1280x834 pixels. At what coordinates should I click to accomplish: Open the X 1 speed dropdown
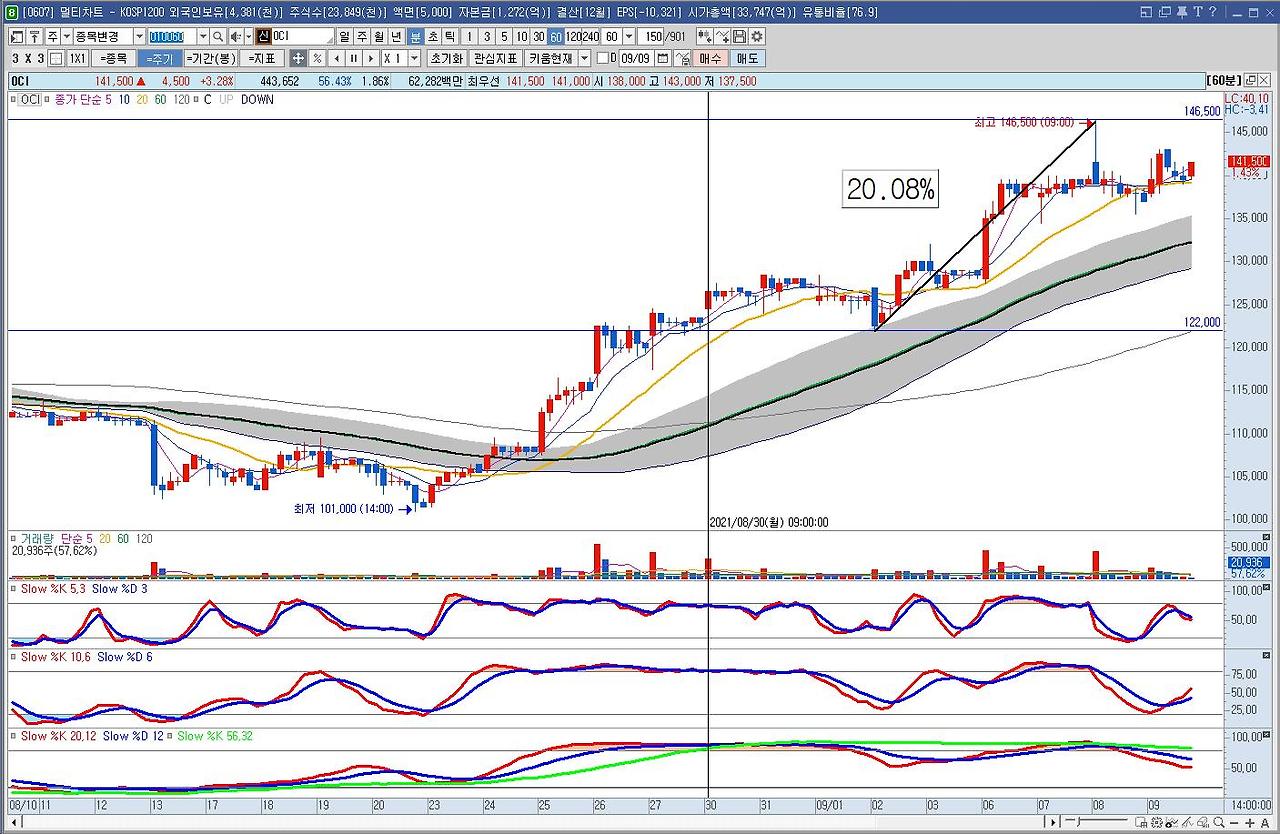pyautogui.click(x=414, y=59)
